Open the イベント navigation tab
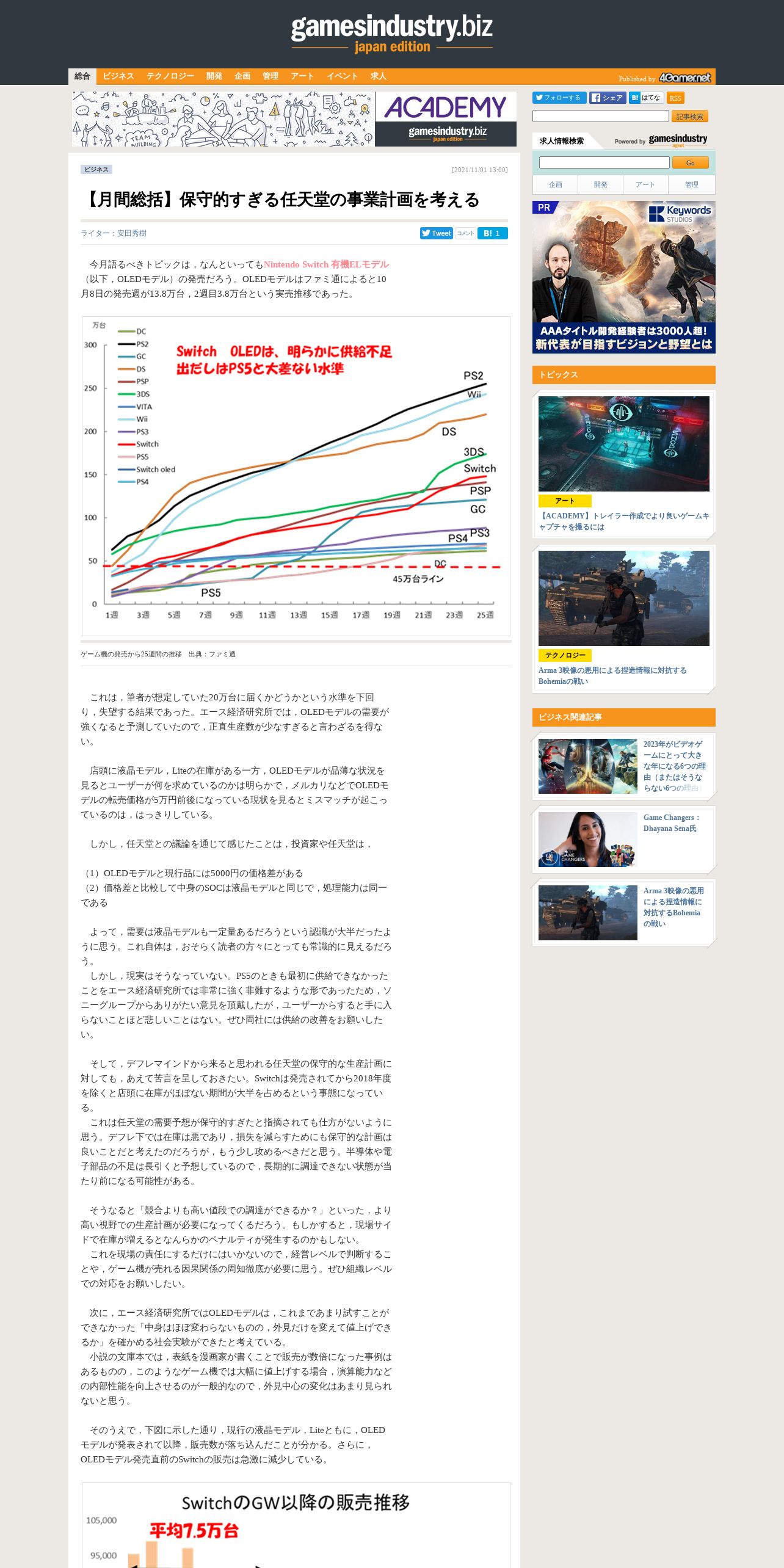This screenshot has height=1568, width=784. pyautogui.click(x=342, y=76)
